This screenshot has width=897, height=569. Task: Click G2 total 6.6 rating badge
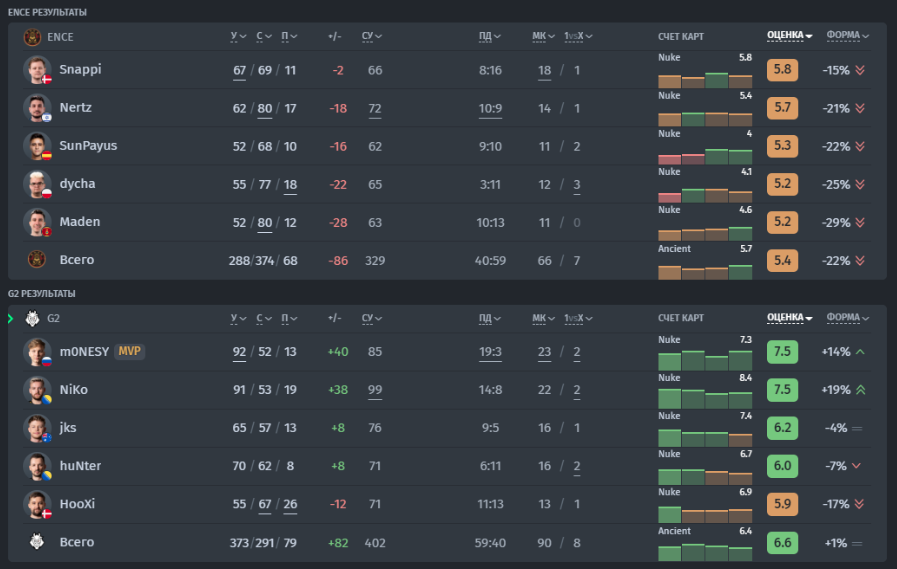[782, 543]
